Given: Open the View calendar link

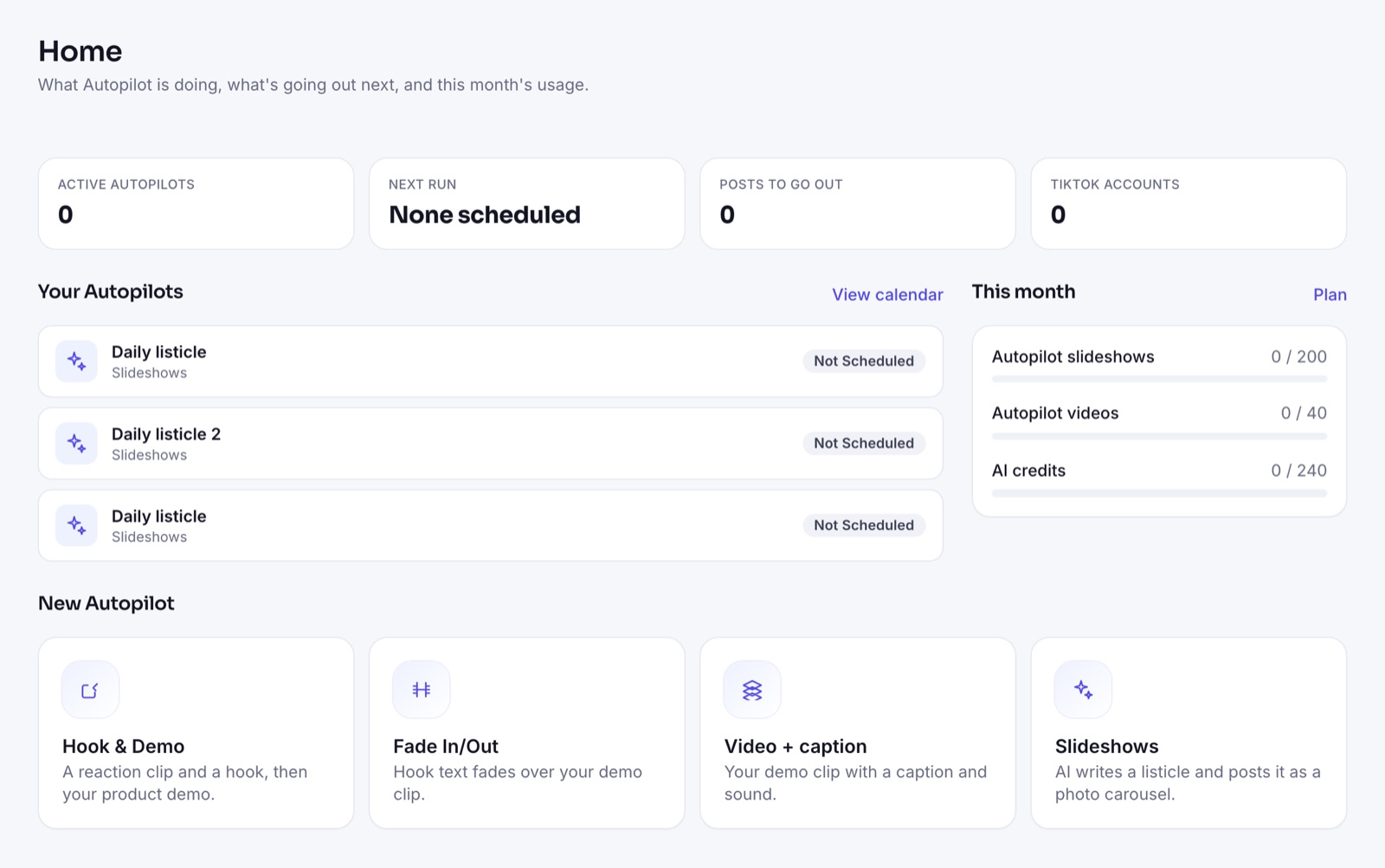Looking at the screenshot, I should pyautogui.click(x=887, y=294).
